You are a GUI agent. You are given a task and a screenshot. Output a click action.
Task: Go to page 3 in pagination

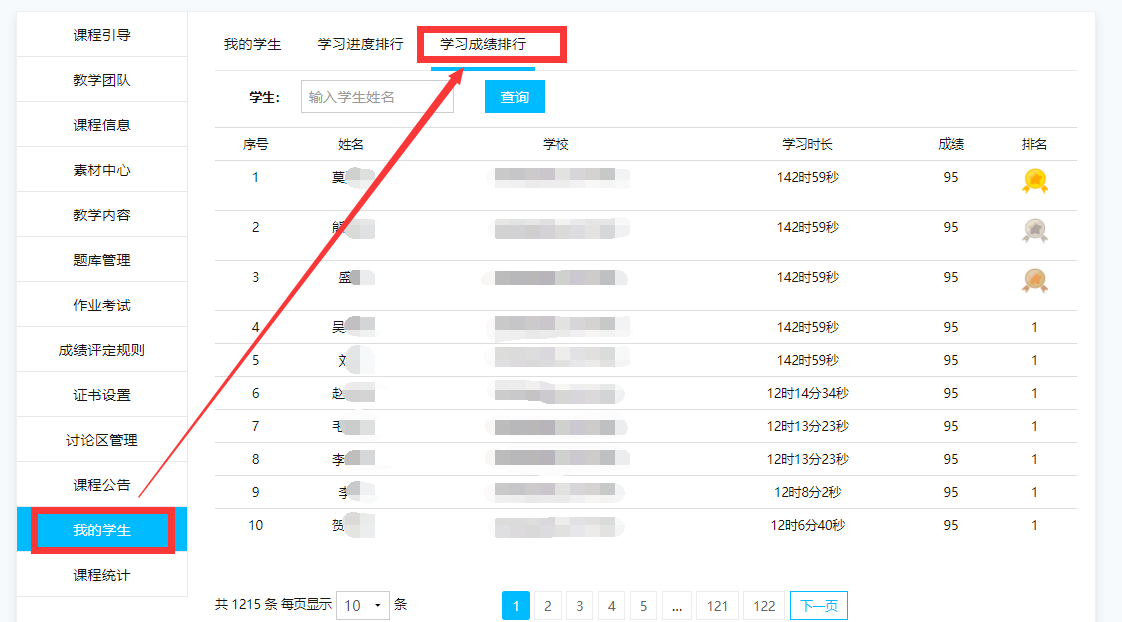tap(580, 606)
